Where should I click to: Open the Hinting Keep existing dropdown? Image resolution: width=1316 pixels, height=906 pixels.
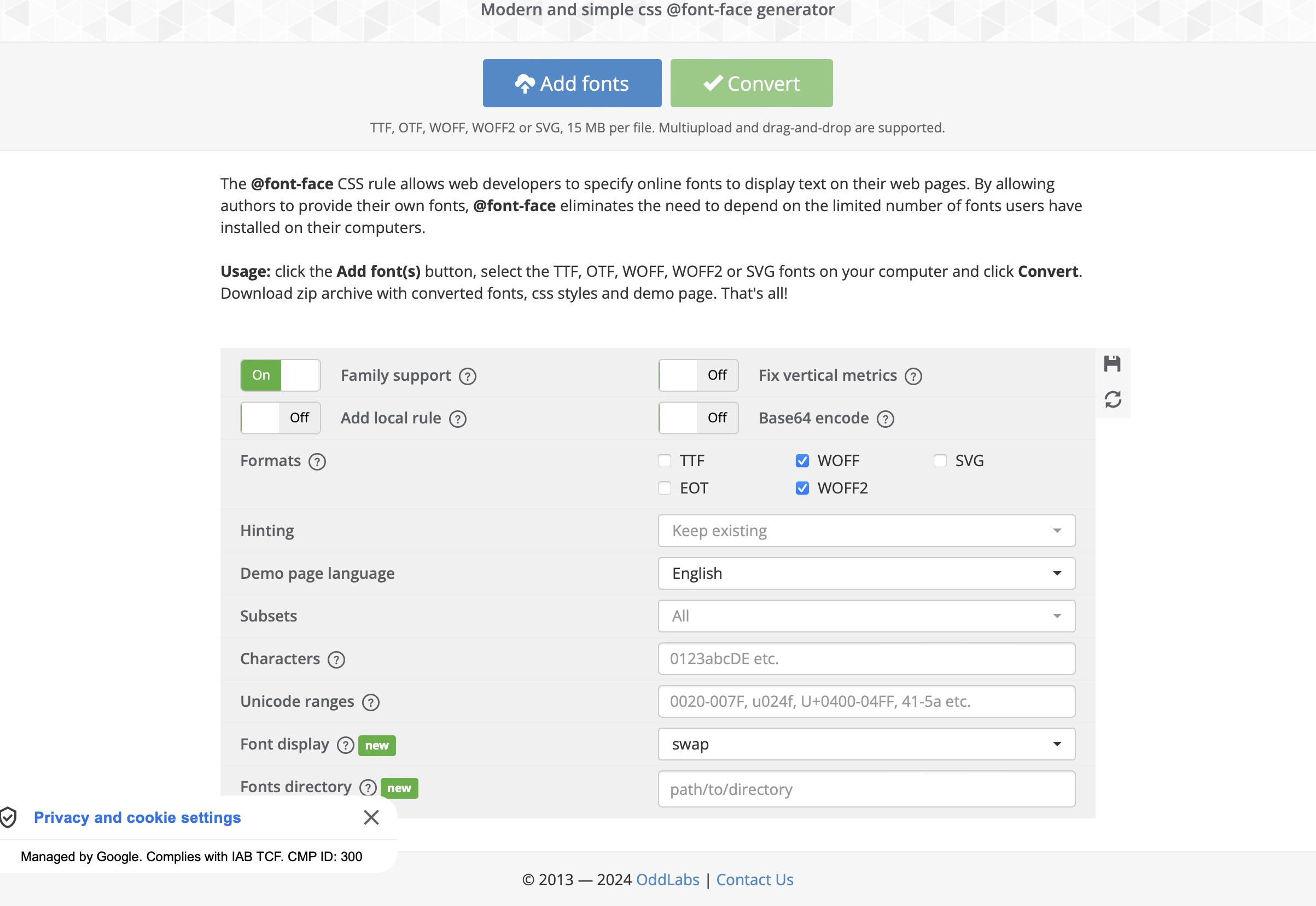tap(866, 531)
